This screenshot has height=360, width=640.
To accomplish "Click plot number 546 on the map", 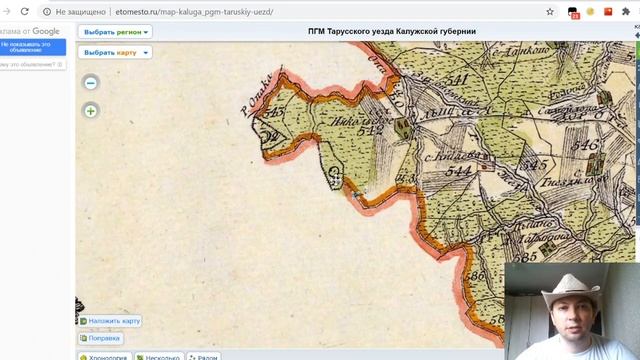I will click(x=585, y=145).
